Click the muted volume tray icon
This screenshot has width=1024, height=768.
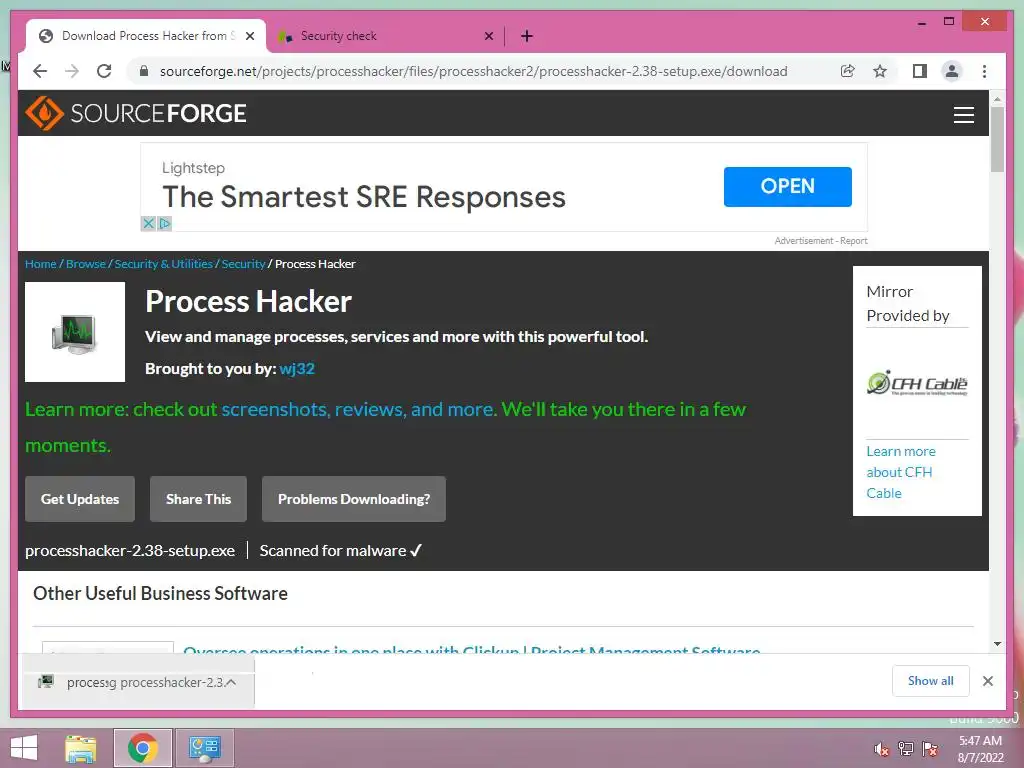(x=880, y=748)
